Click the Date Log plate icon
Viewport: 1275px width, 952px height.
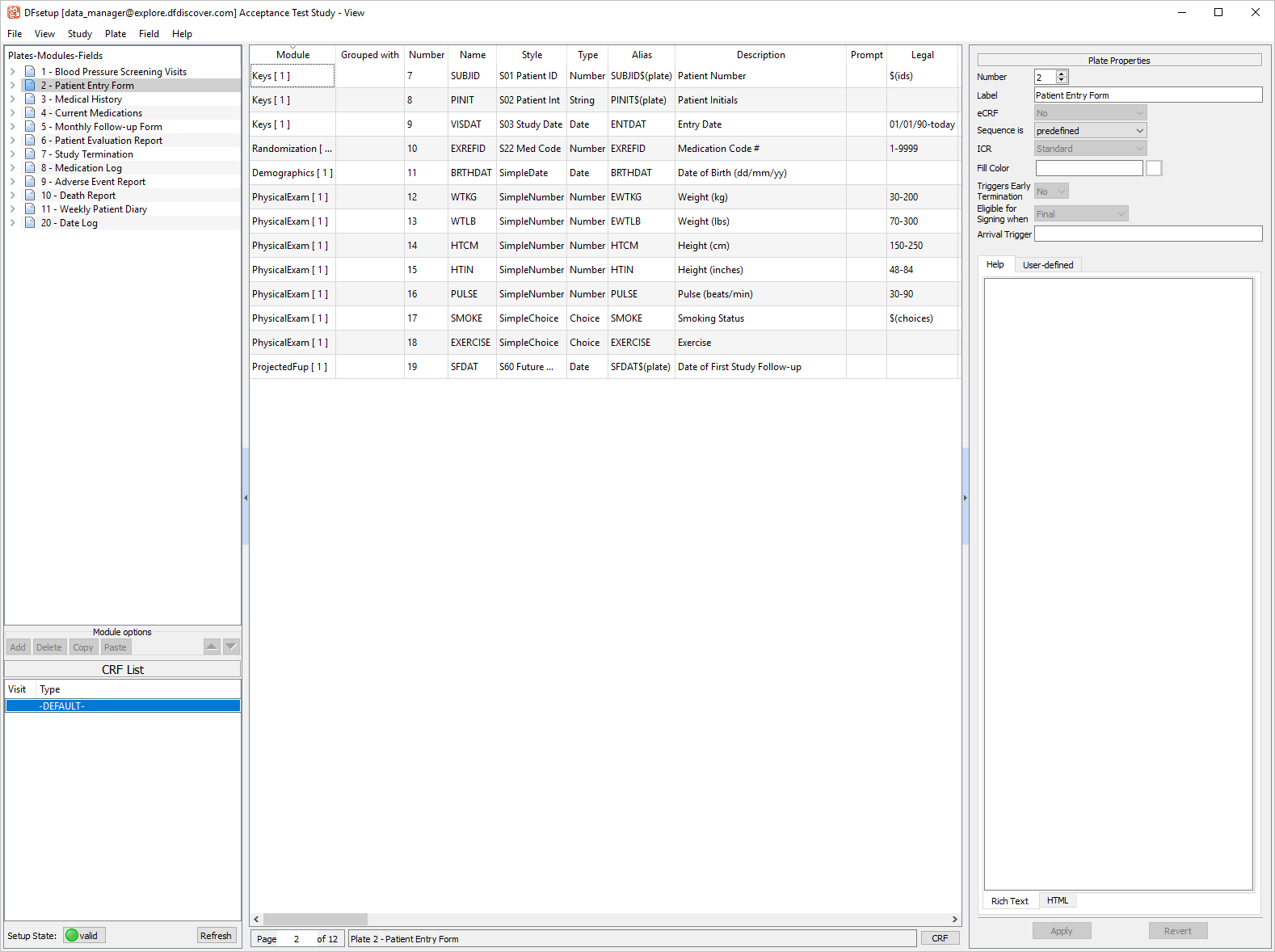(x=30, y=223)
